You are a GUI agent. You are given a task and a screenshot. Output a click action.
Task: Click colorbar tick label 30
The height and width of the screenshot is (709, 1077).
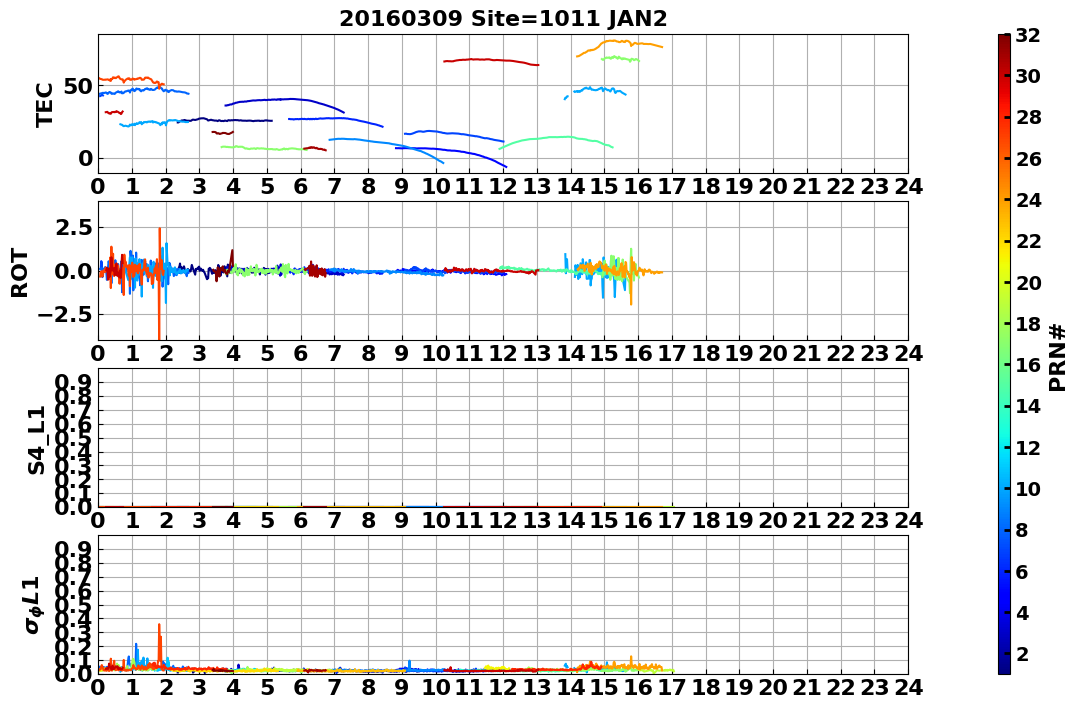[x=1027, y=76]
